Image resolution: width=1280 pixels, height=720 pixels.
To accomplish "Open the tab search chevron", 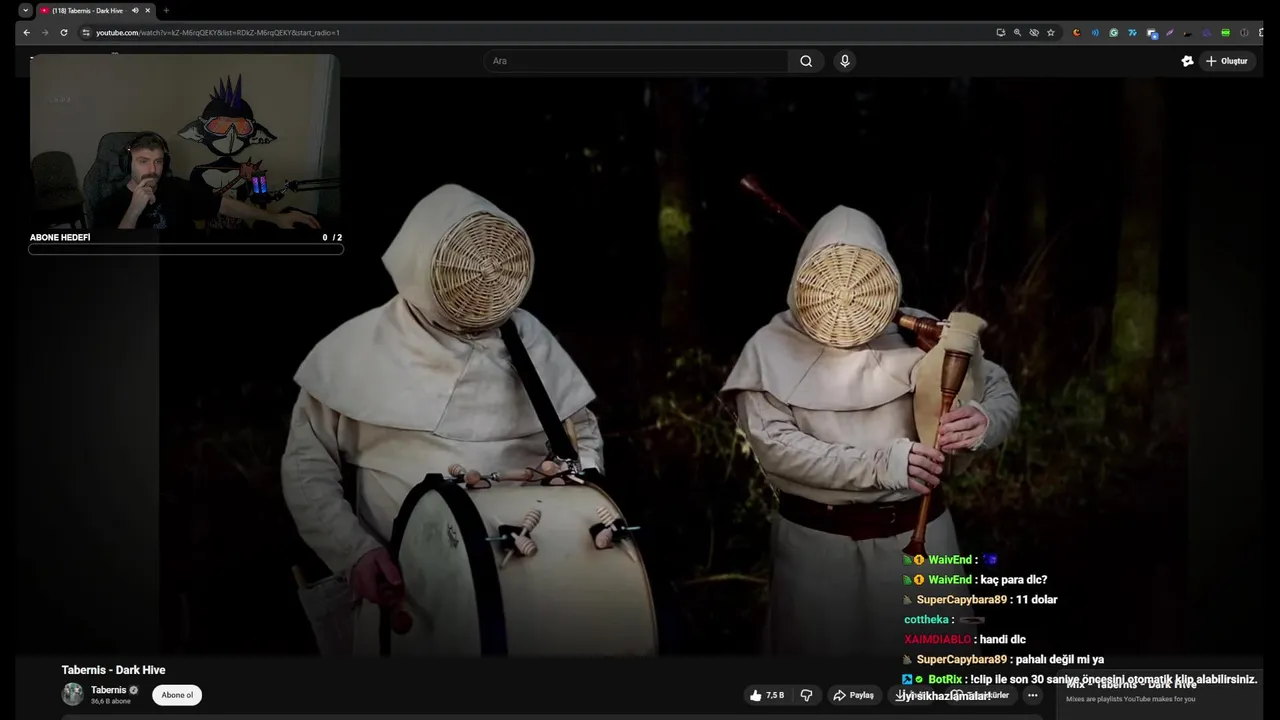I will (26, 10).
